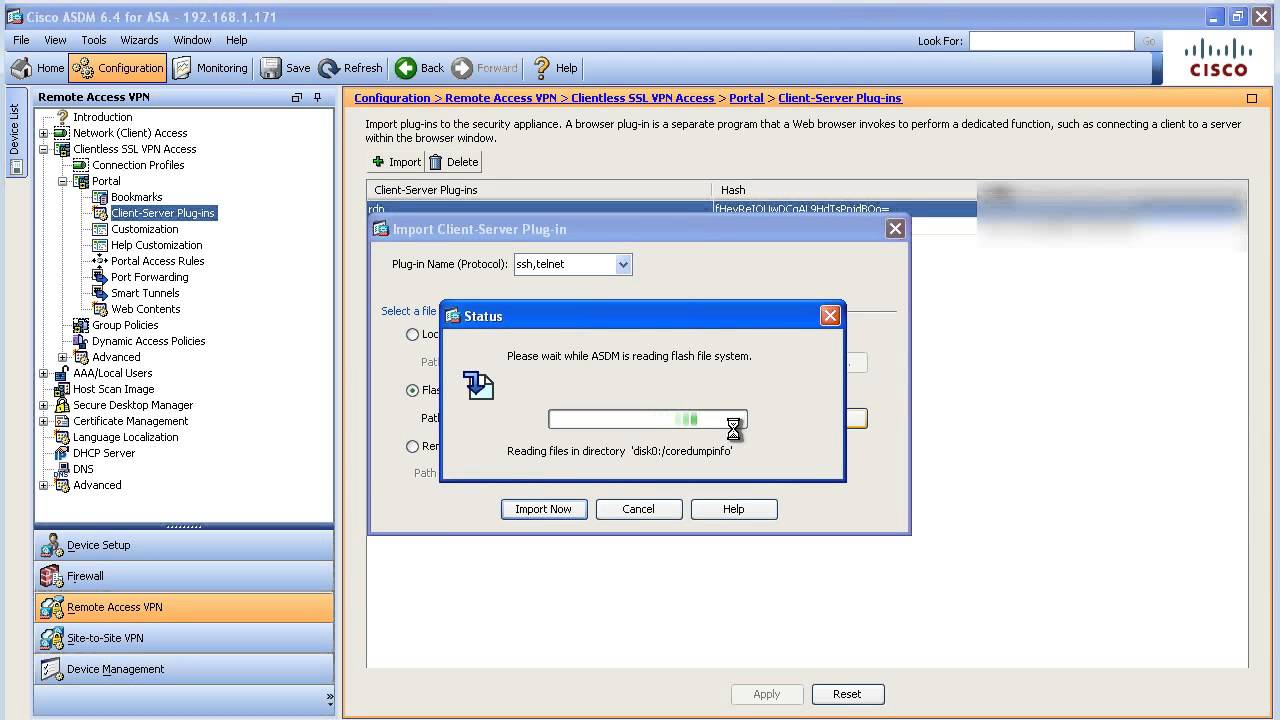Open the File menu
The height and width of the screenshot is (720, 1280).
point(21,40)
